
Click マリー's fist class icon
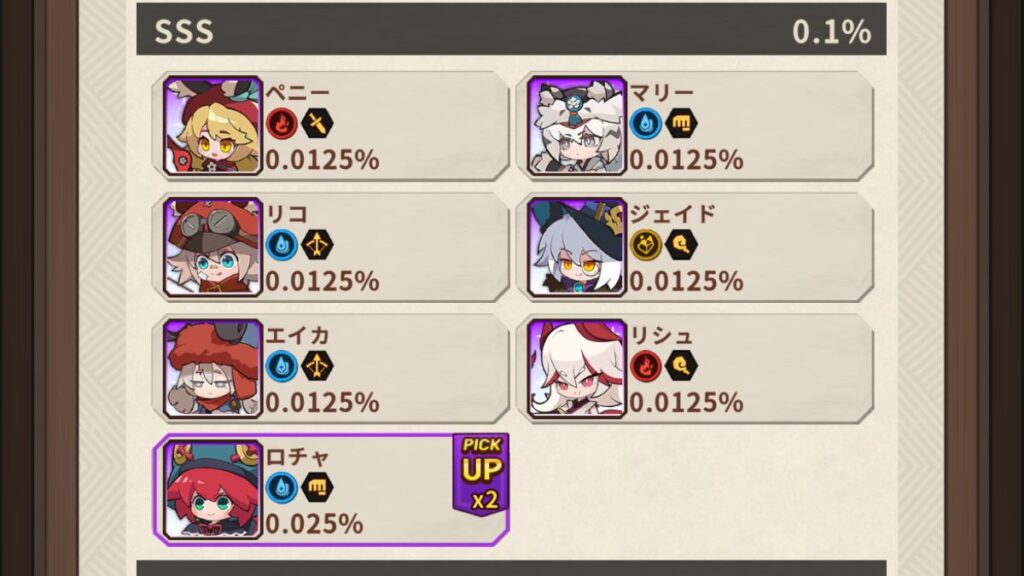pos(681,123)
